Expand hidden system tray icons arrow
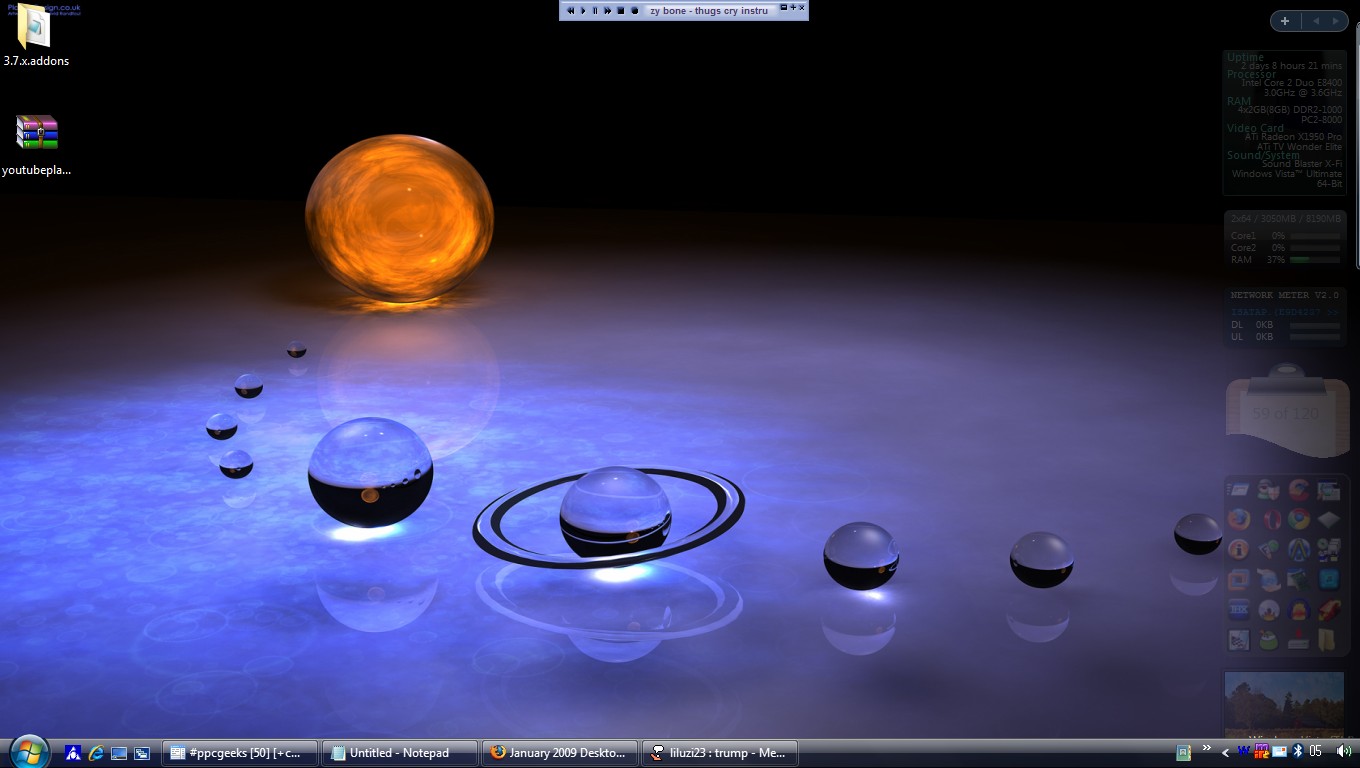Screen dimensions: 1360x768 point(1226,752)
